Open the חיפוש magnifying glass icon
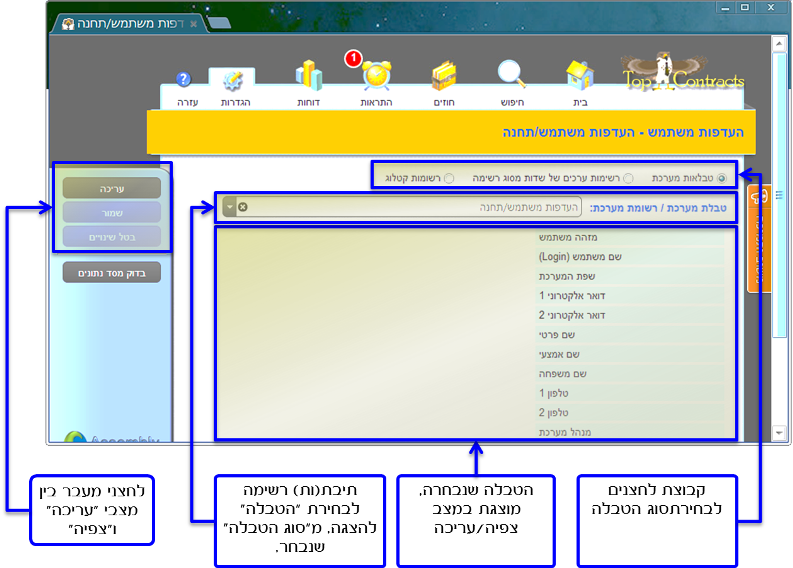The width and height of the screenshot is (793, 568). click(512, 75)
